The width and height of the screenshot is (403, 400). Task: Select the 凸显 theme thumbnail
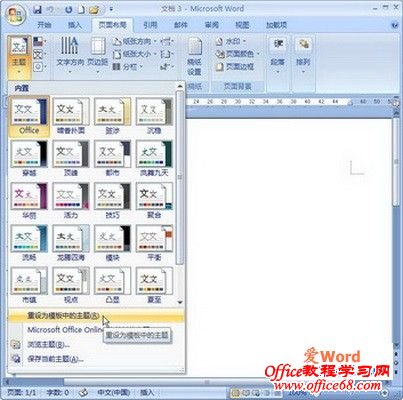tap(113, 285)
